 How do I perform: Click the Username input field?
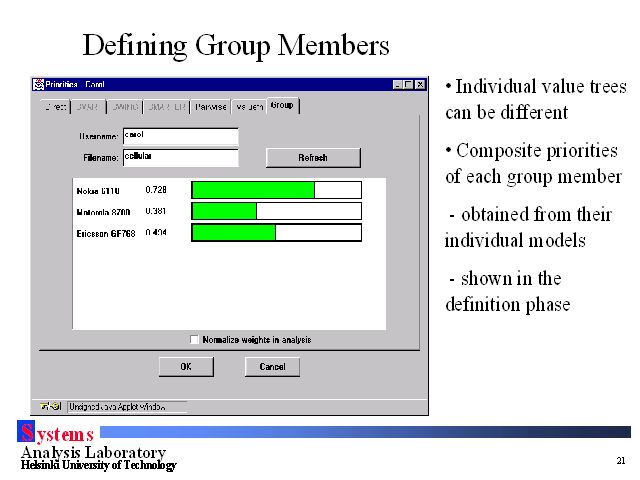(180, 136)
